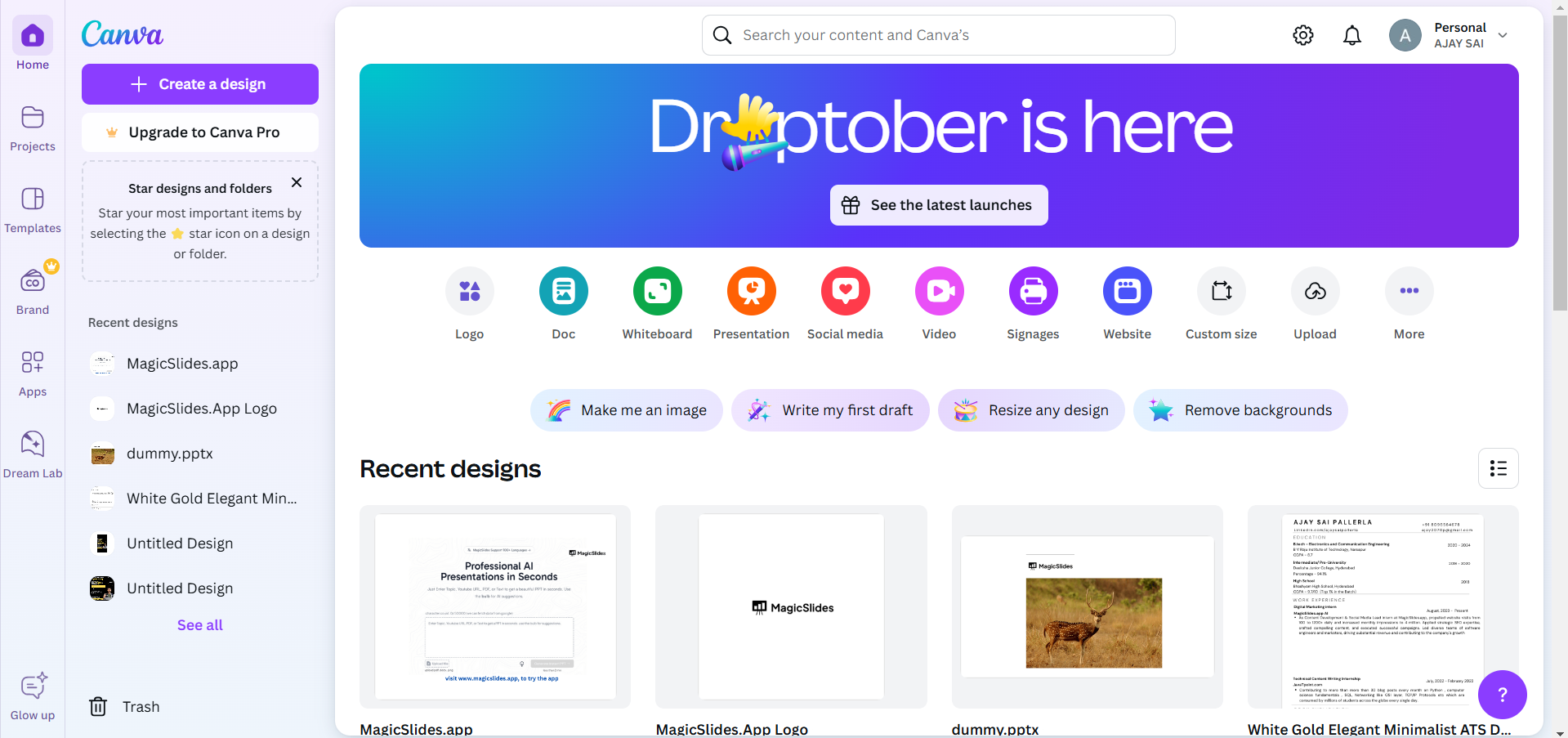Open the MagicSlides.App Logo design thumbnail
Viewport: 1568px width, 738px height.
tap(791, 606)
